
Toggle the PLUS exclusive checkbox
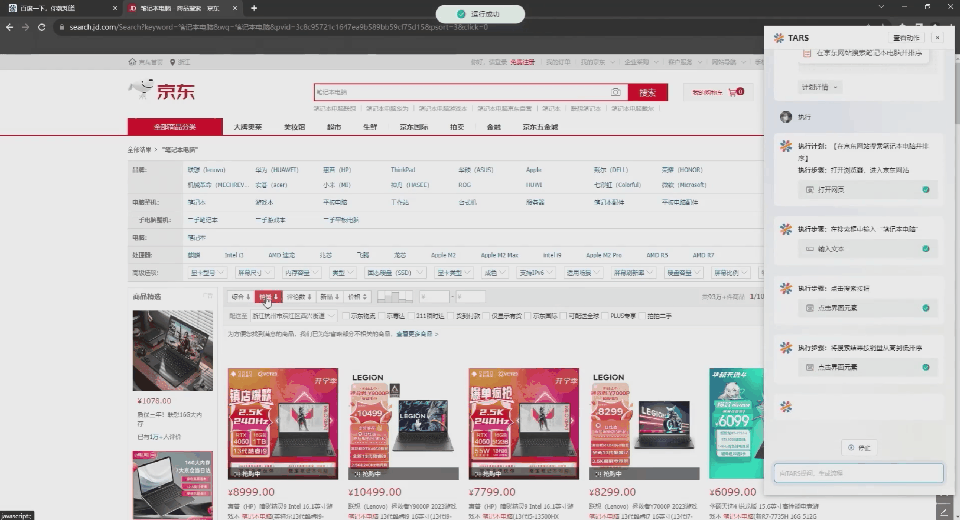(x=606, y=316)
